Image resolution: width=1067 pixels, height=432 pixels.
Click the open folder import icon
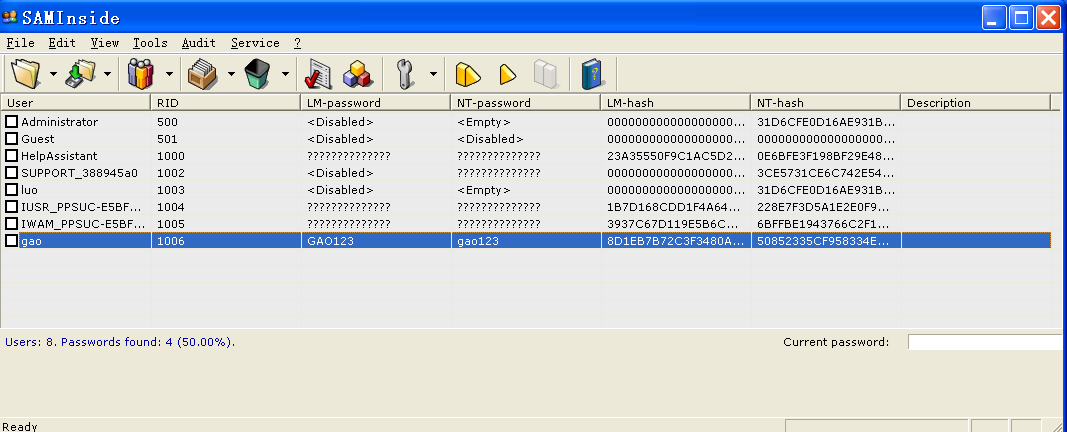[x=27, y=73]
